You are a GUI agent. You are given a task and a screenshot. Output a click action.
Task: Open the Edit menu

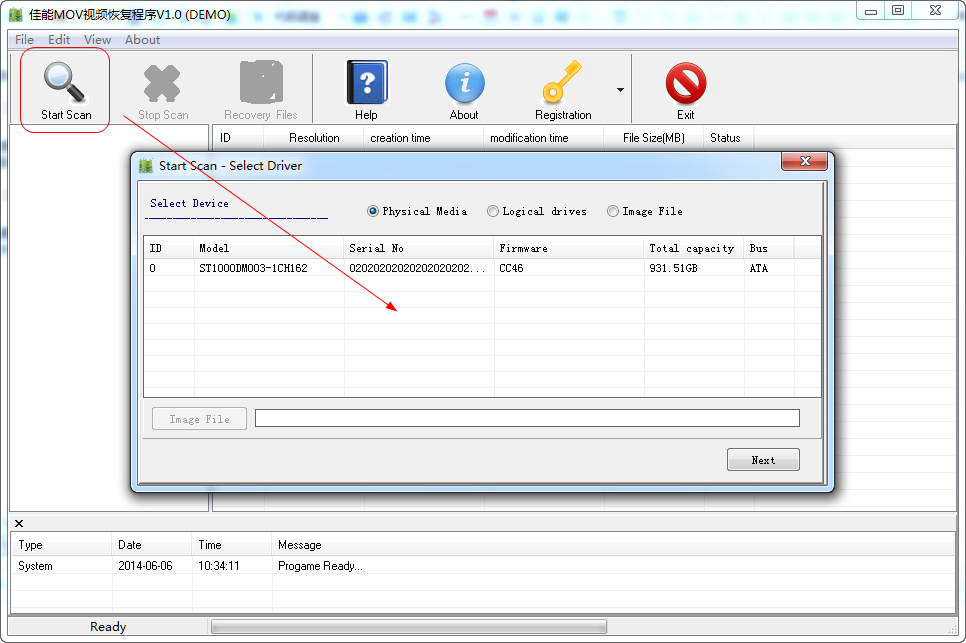coord(59,39)
